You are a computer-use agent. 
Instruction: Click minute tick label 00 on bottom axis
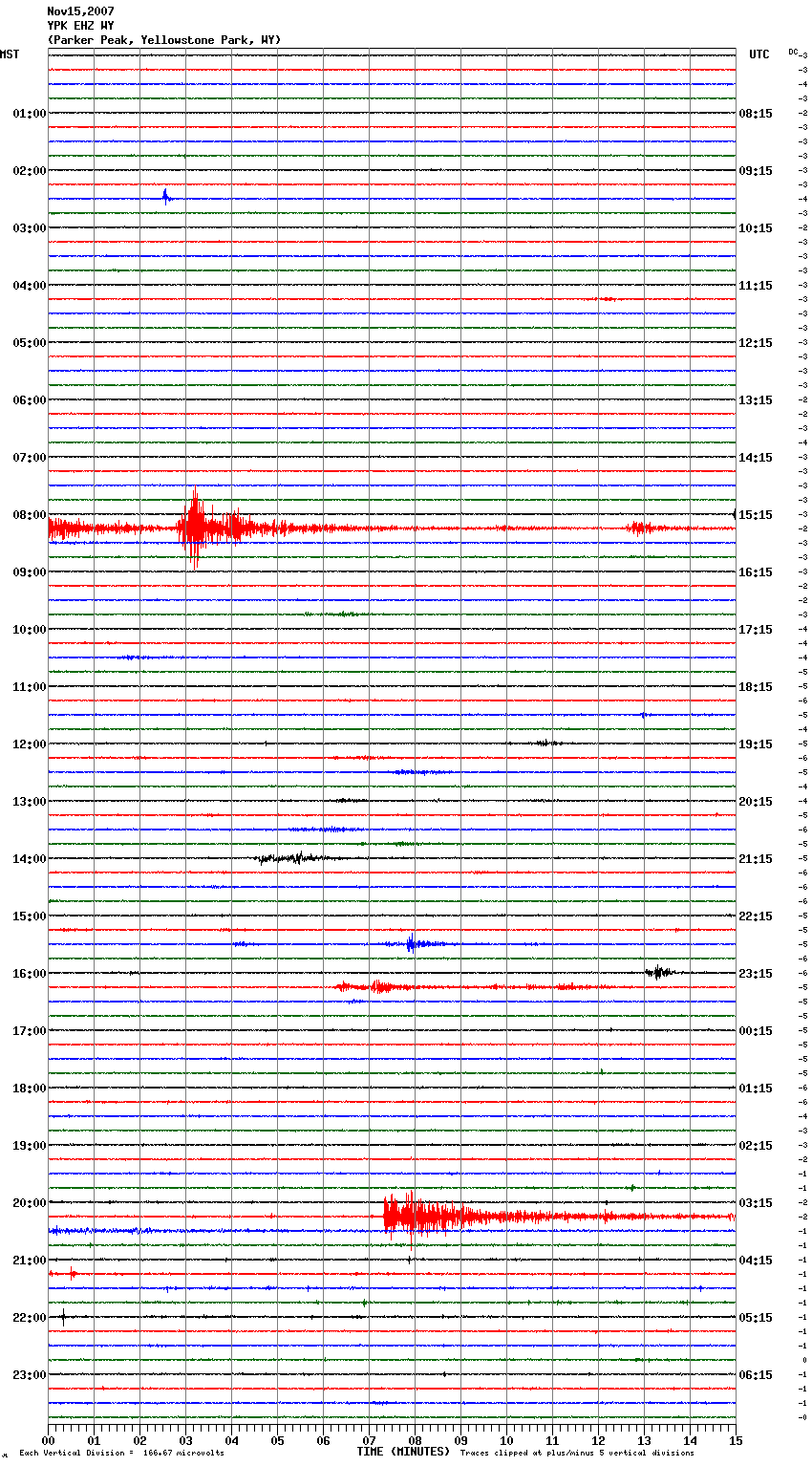(x=48, y=1440)
